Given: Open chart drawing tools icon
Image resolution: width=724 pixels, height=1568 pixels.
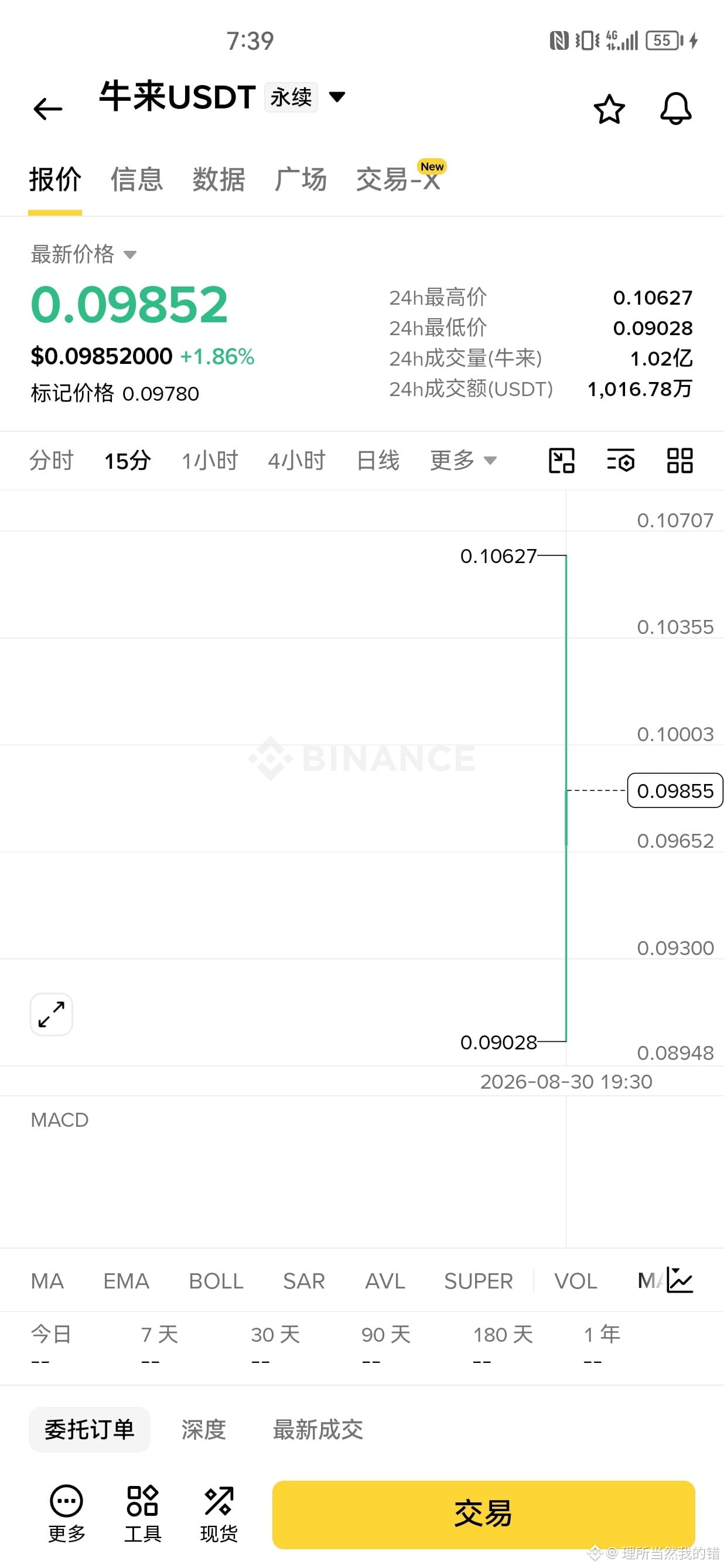Looking at the screenshot, I should [x=562, y=460].
